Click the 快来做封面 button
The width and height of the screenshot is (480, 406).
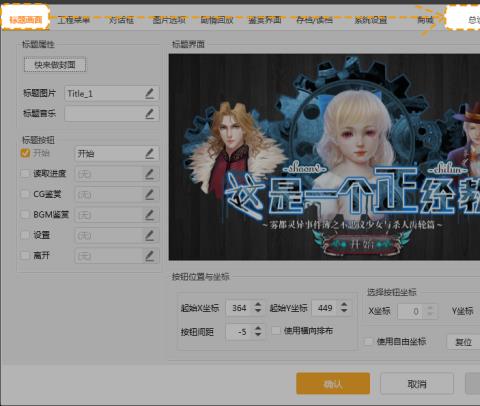coord(55,65)
